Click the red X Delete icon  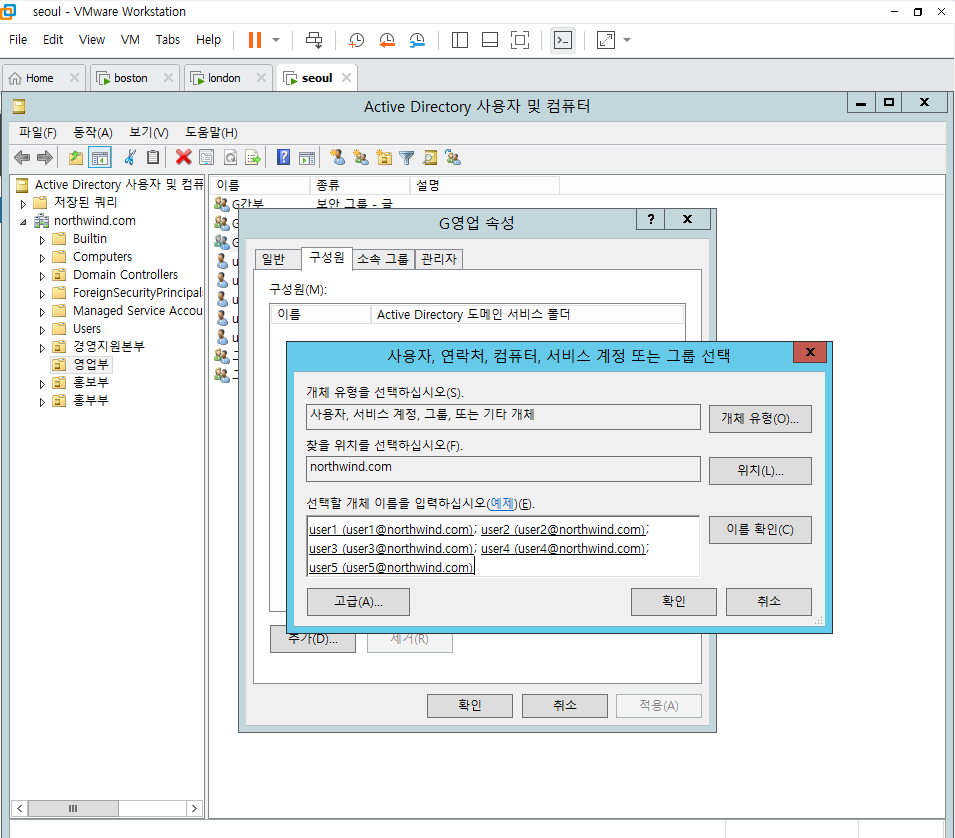(x=183, y=158)
